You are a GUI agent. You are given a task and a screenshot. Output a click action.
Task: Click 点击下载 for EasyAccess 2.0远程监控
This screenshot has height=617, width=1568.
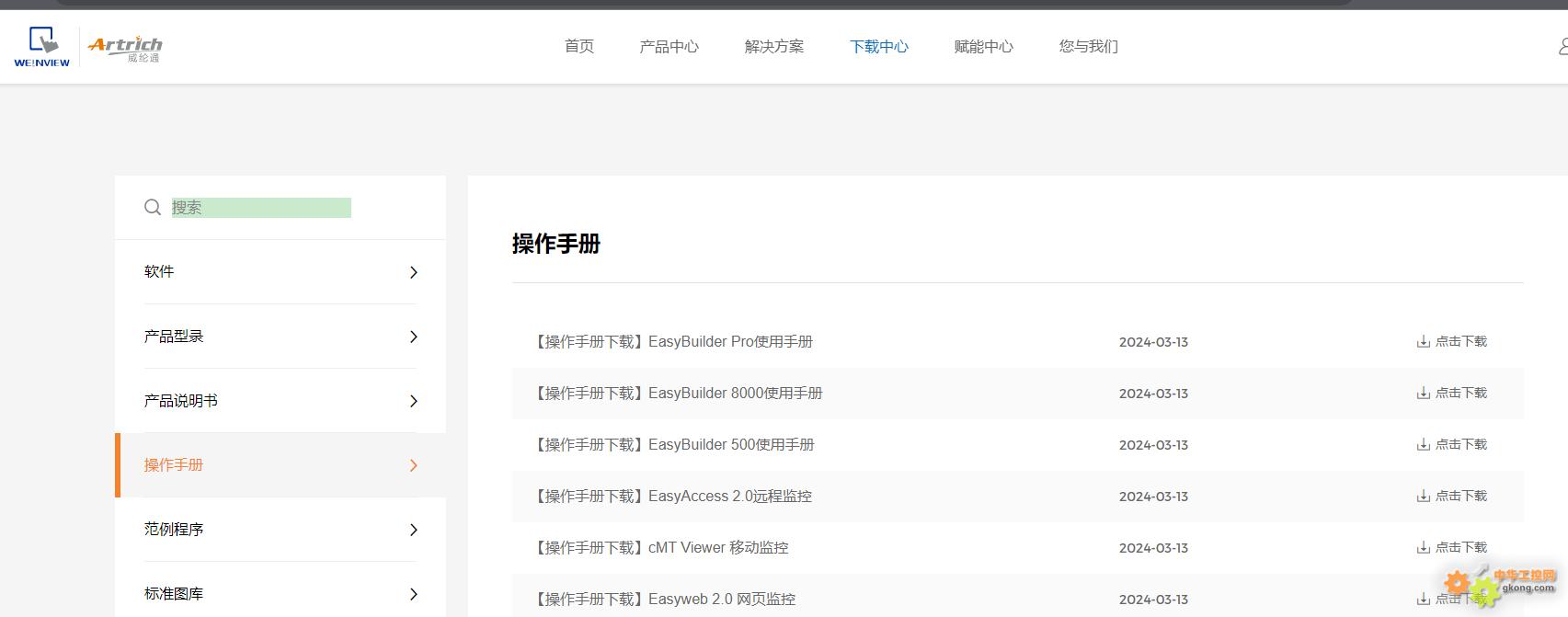tap(1461, 496)
